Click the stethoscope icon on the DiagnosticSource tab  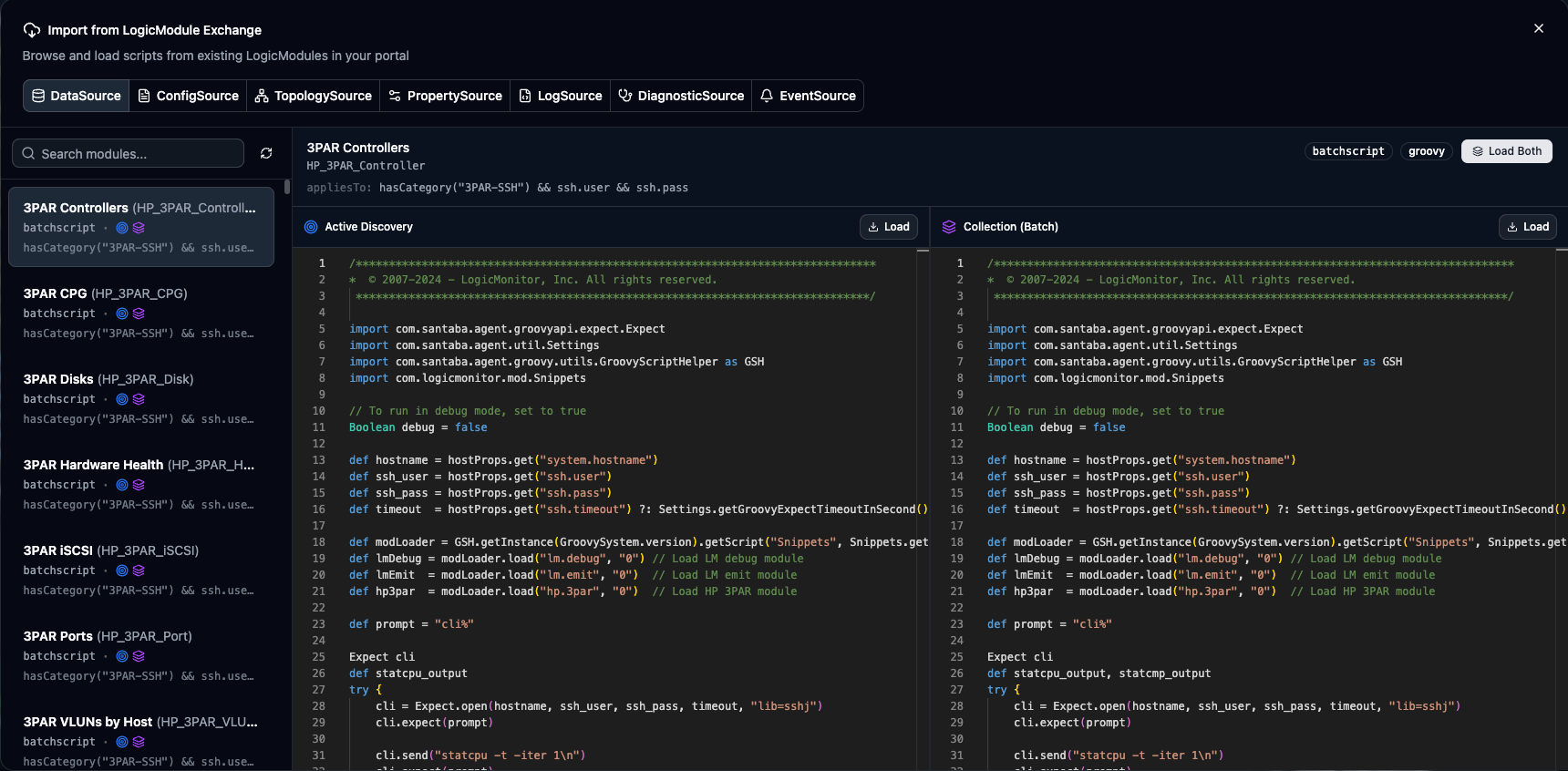(x=625, y=96)
